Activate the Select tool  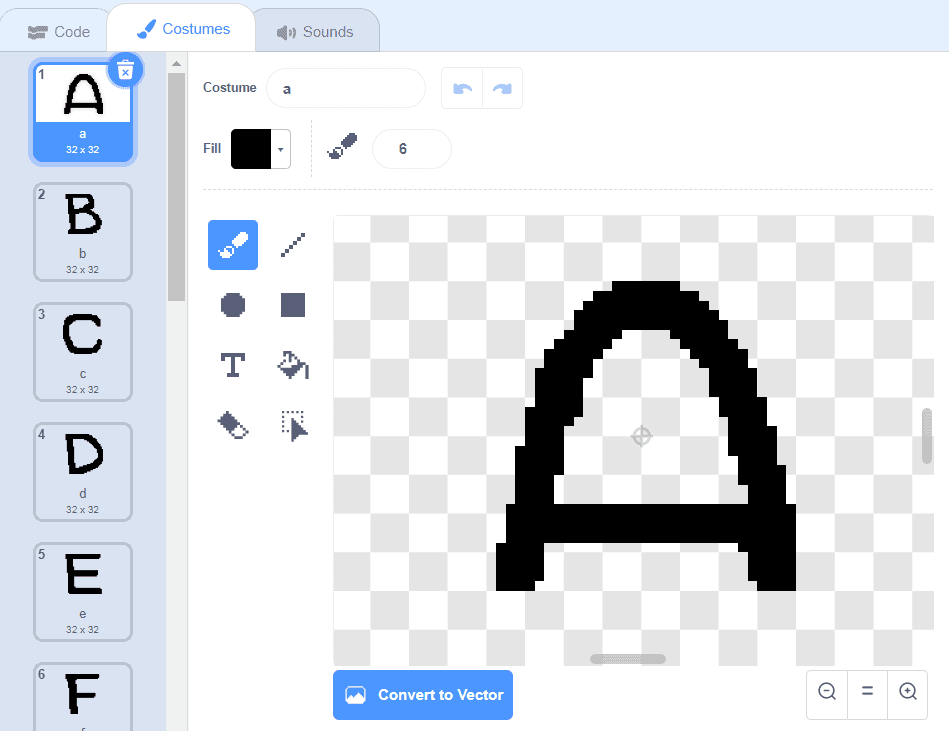point(292,425)
